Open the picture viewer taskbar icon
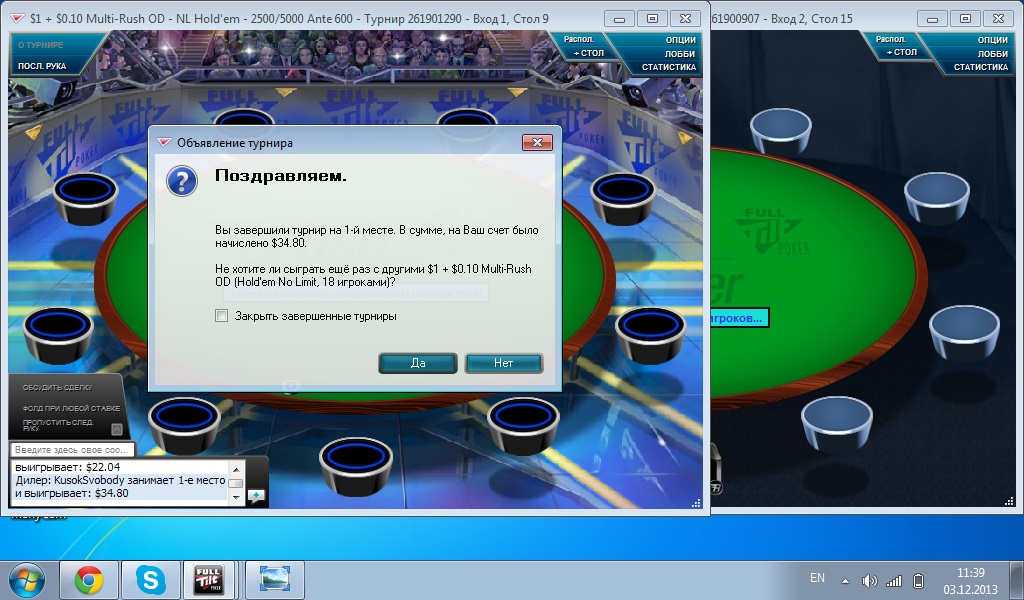Image resolution: width=1024 pixels, height=600 pixels. click(274, 580)
